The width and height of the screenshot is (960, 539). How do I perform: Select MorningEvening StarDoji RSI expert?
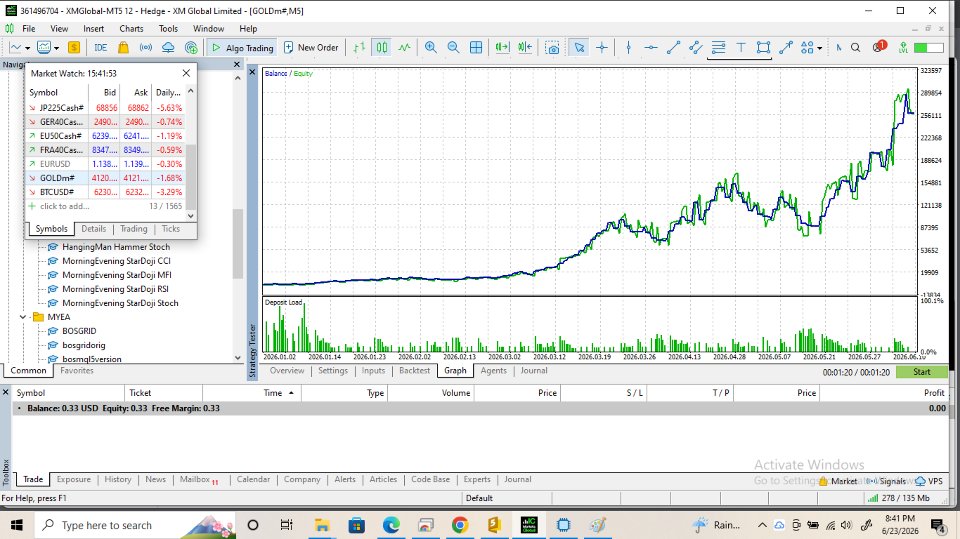click(115, 288)
